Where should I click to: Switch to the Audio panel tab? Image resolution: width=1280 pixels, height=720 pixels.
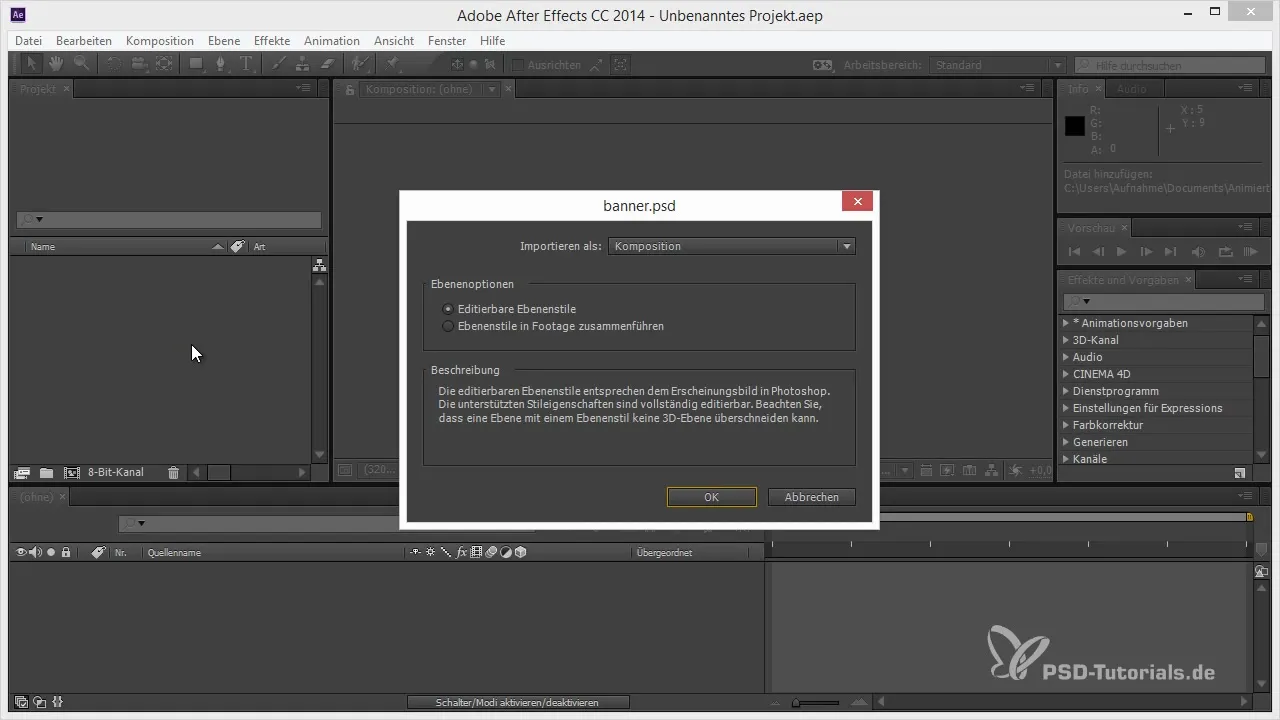coord(1132,89)
